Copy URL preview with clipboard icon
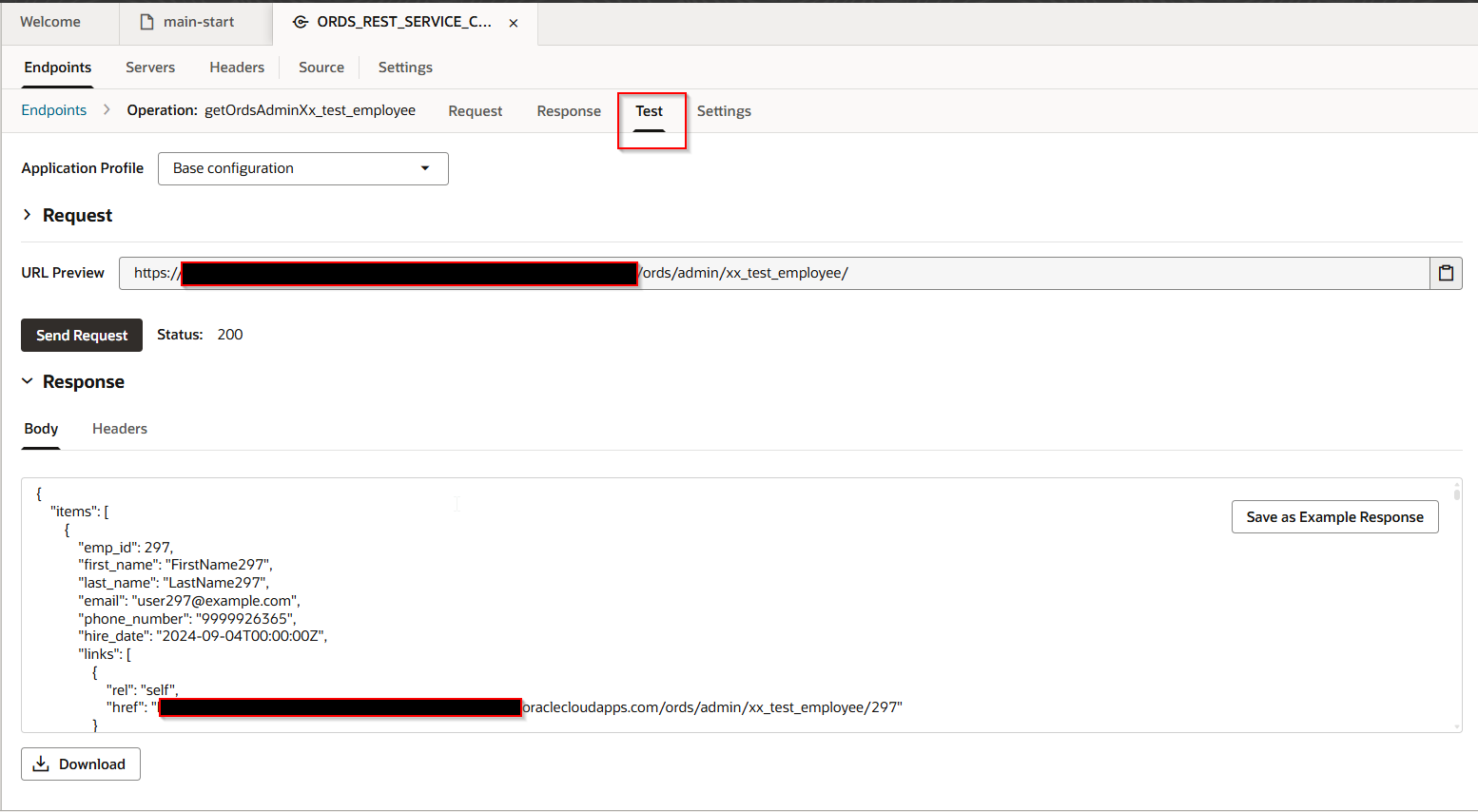Viewport: 1478px width, 812px height. pos(1446,273)
